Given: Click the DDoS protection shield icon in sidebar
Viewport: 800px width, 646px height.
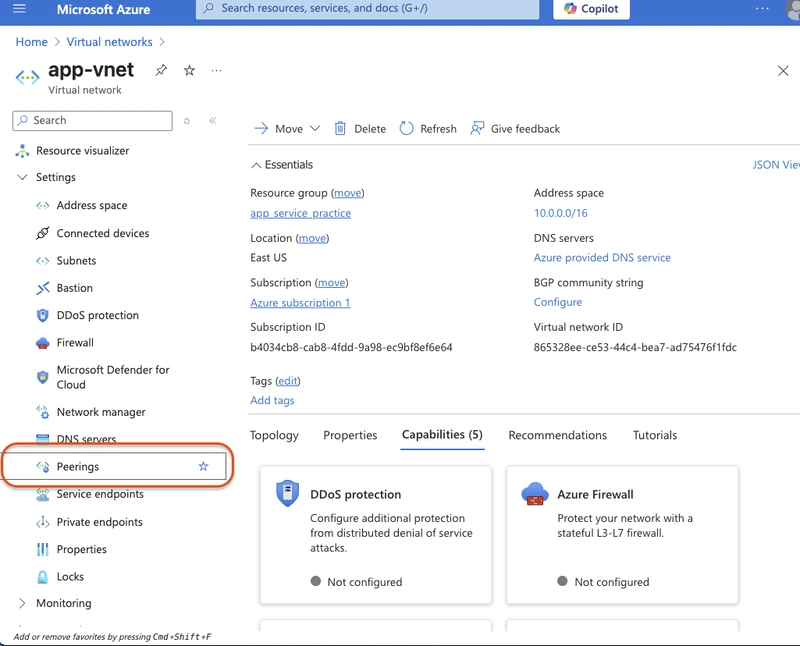Looking at the screenshot, I should point(43,315).
